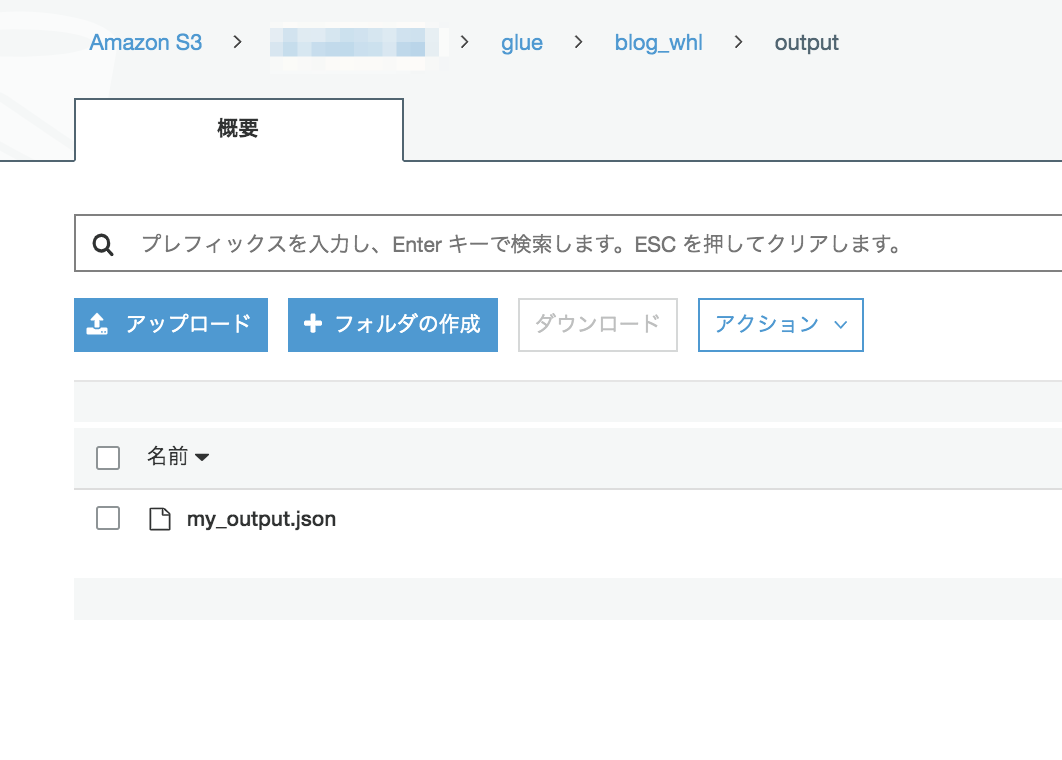Click the file document icon beside my_output.json
The height and width of the screenshot is (760, 1062).
coord(160,518)
